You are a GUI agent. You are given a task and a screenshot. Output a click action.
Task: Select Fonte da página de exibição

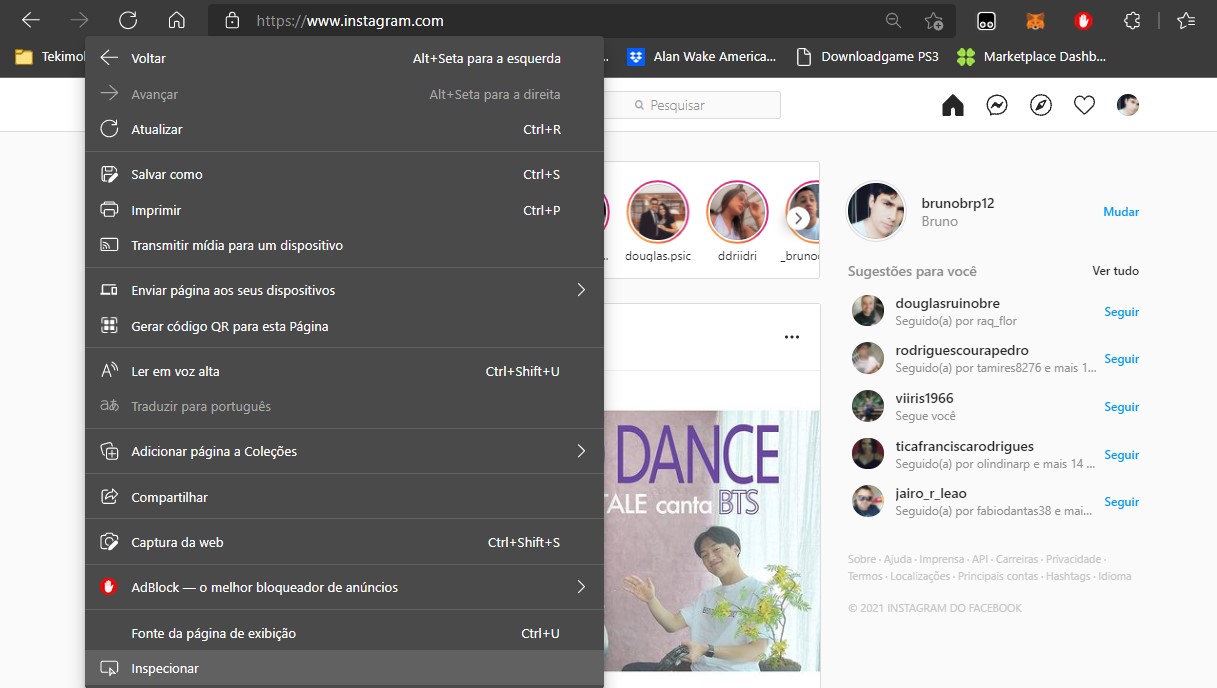click(x=344, y=634)
